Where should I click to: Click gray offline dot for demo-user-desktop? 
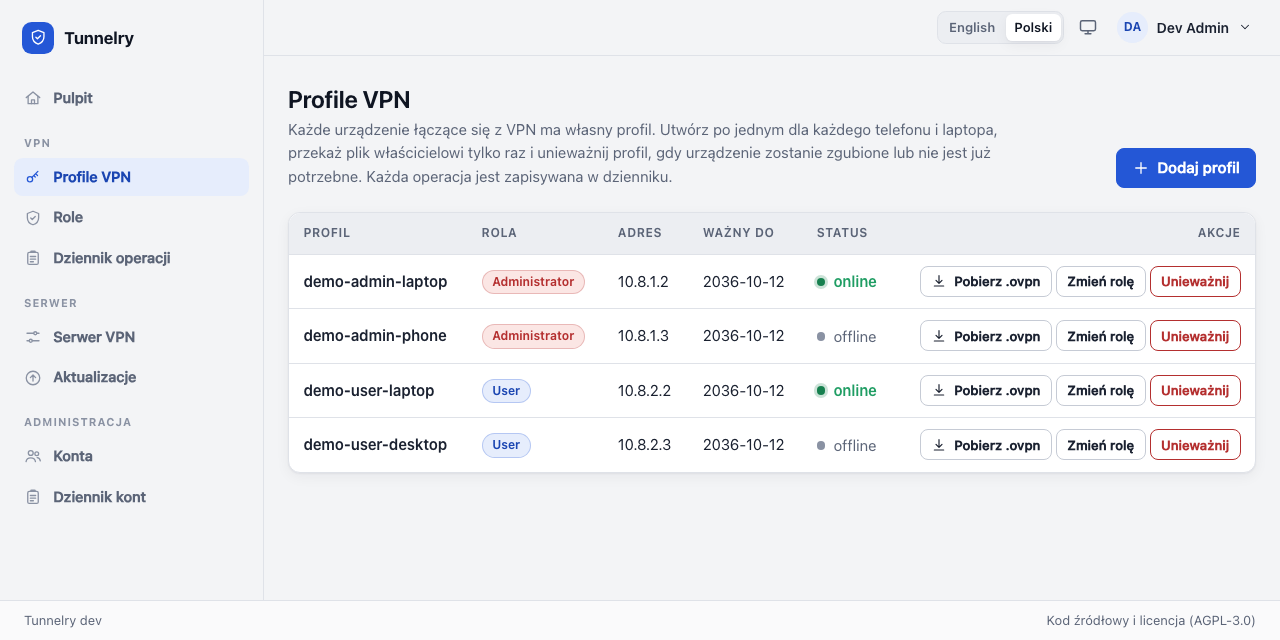(821, 446)
